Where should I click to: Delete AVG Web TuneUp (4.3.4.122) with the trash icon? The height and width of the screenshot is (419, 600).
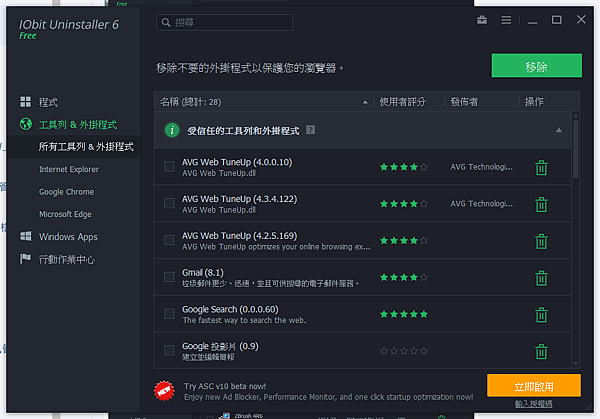point(541,204)
